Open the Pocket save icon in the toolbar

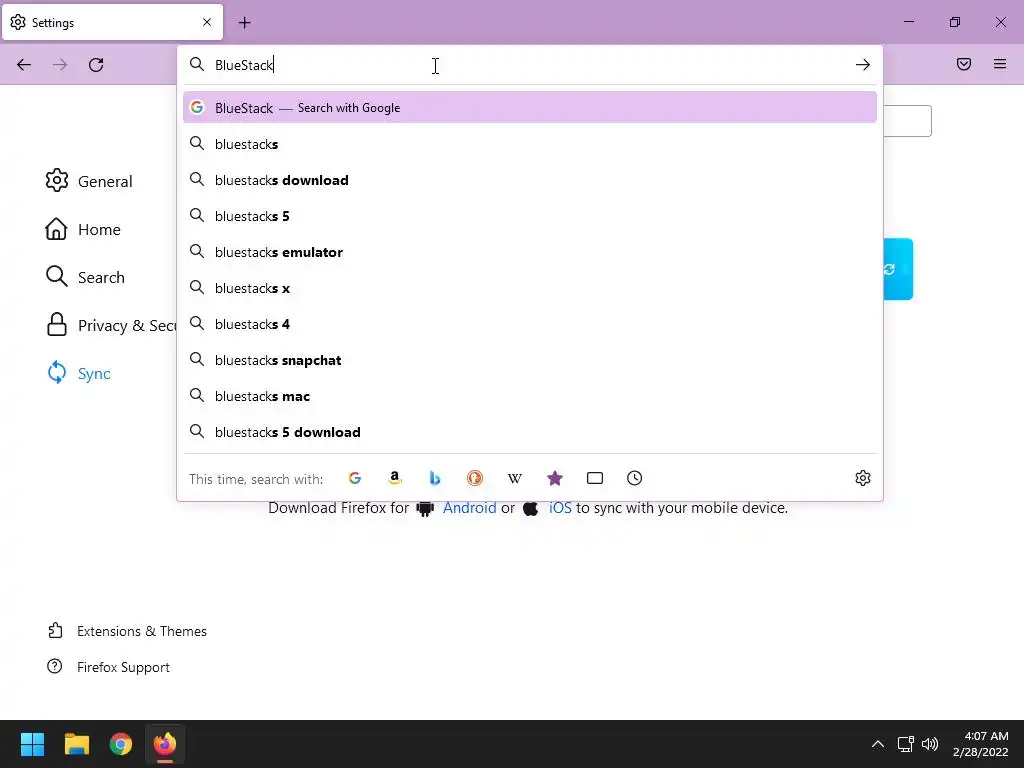coord(964,64)
